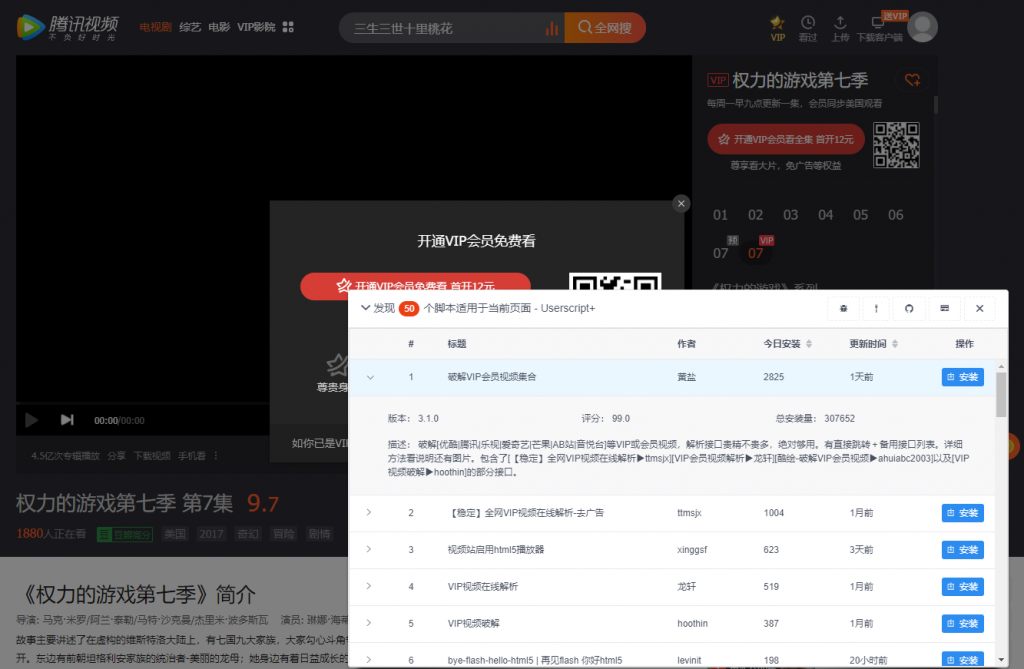Click the 美国 tag

coord(174,534)
